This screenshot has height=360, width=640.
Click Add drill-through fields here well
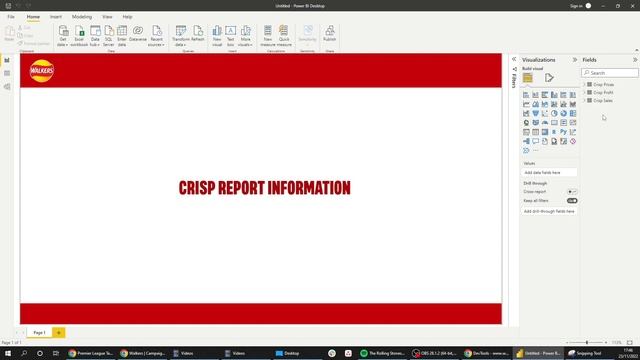pyautogui.click(x=549, y=211)
